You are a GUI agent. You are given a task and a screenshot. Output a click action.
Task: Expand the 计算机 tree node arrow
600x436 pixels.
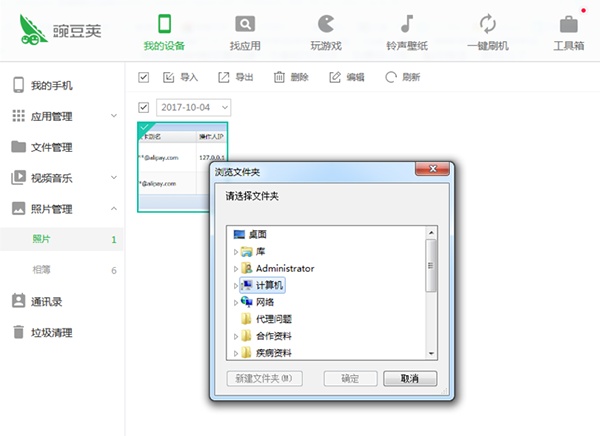(236, 286)
